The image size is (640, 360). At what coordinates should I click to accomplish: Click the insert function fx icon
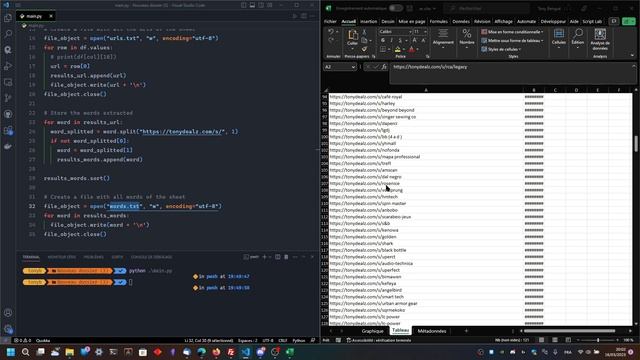pyautogui.click(x=384, y=67)
